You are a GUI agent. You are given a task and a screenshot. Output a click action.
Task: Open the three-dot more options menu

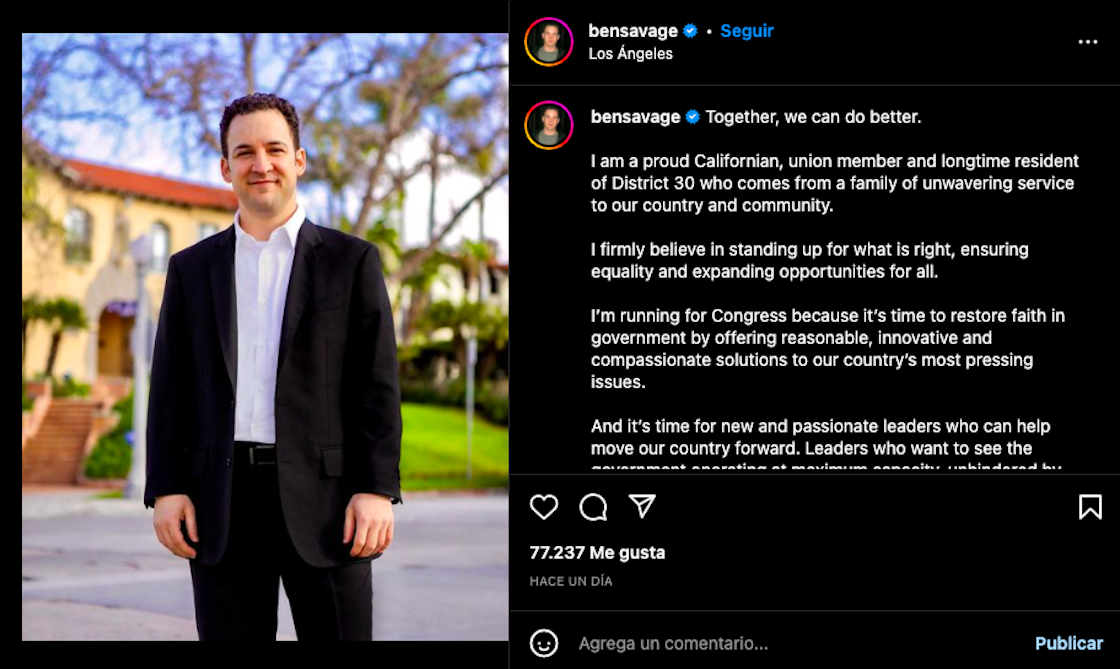1088,42
